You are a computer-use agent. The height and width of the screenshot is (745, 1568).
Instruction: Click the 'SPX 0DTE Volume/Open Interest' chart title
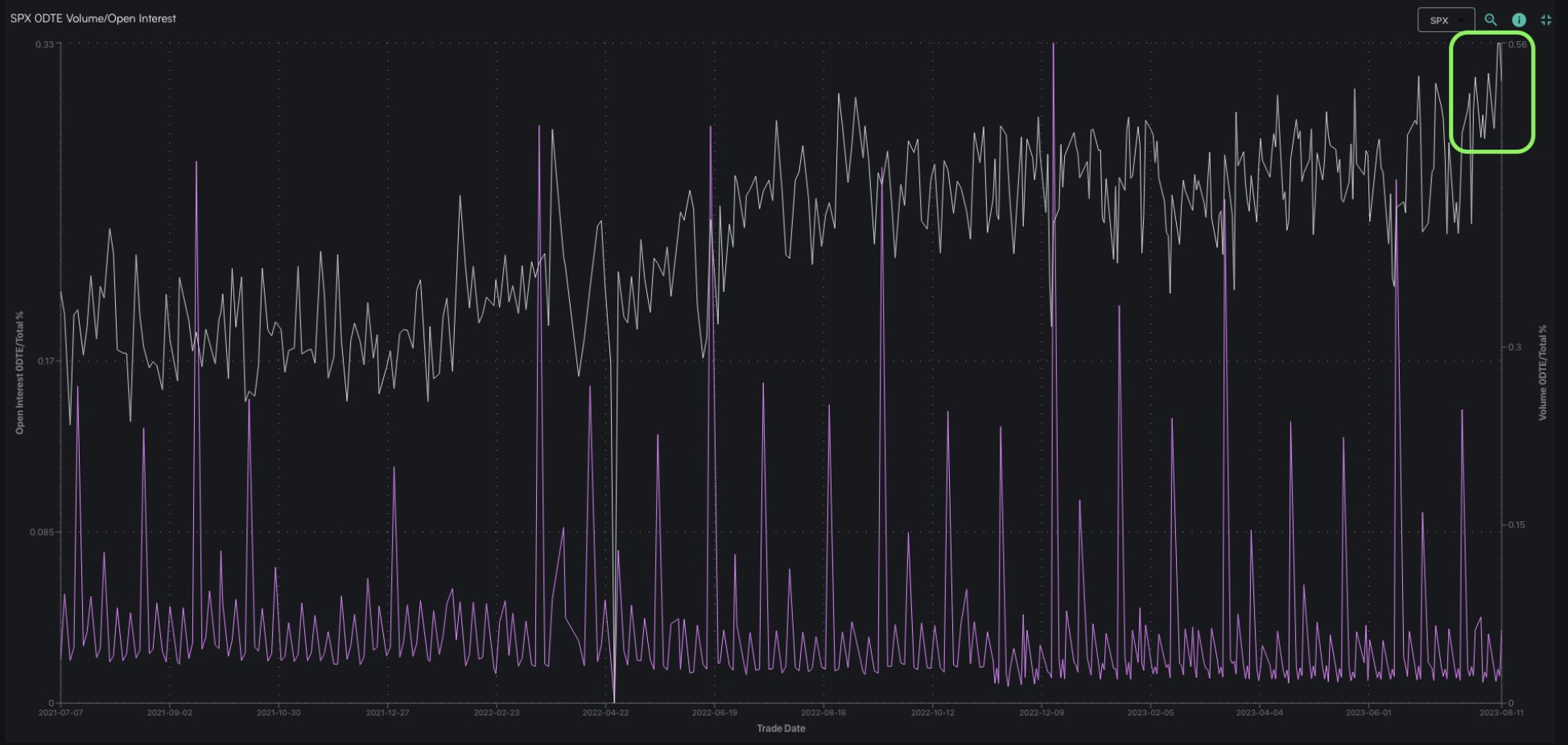click(93, 19)
